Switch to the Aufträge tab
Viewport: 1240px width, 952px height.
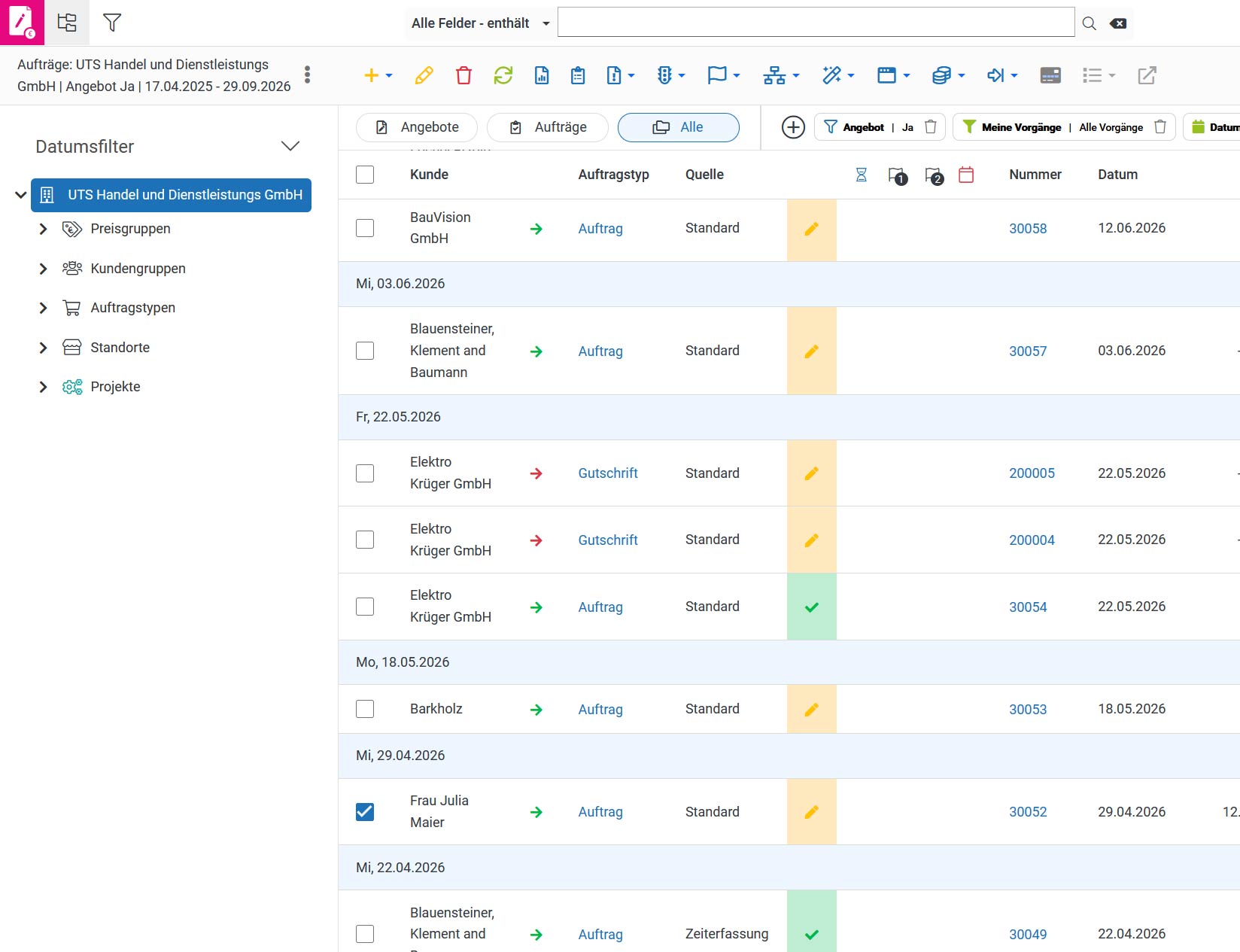click(548, 127)
